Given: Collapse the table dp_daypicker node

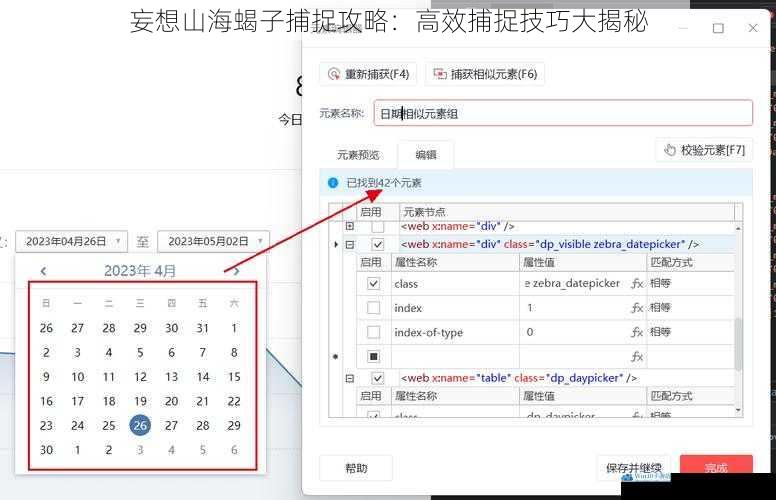Looking at the screenshot, I should pyautogui.click(x=350, y=378).
